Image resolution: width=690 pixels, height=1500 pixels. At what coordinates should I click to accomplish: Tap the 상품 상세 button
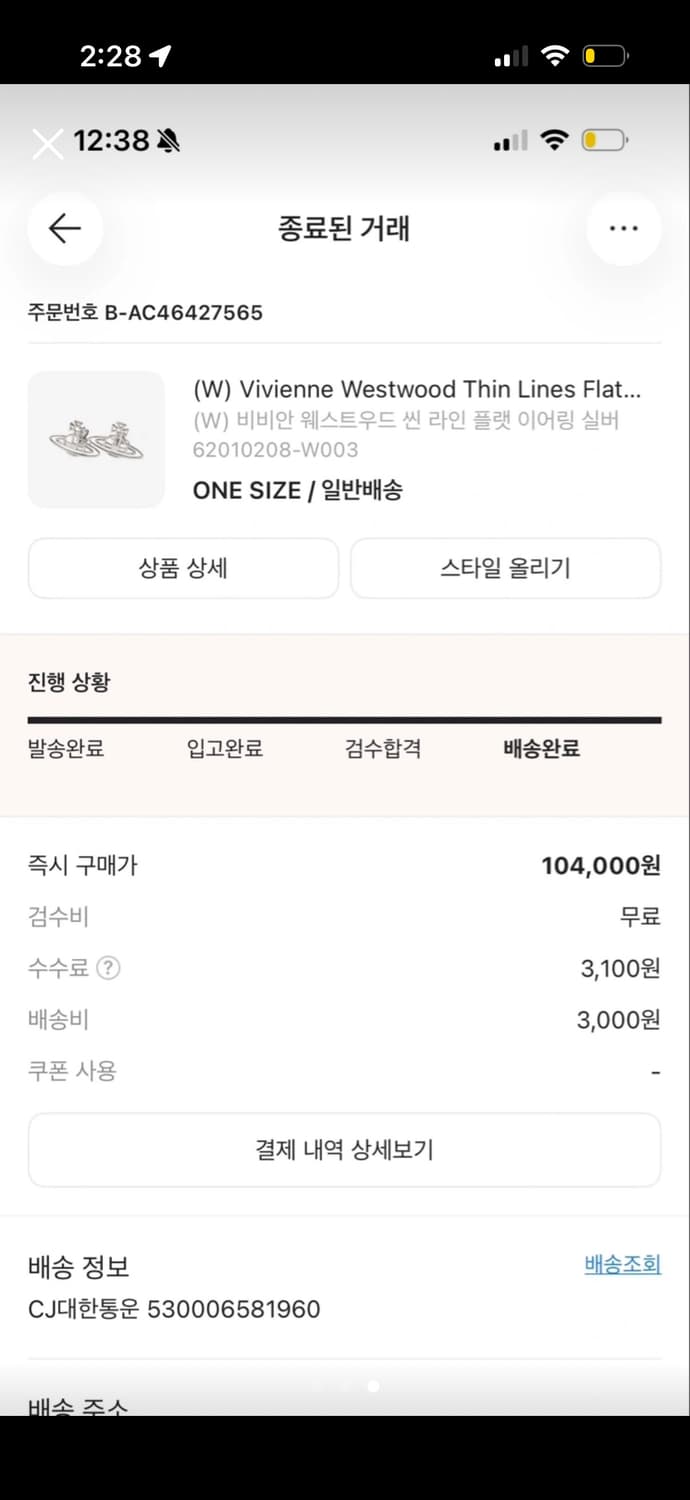183,567
